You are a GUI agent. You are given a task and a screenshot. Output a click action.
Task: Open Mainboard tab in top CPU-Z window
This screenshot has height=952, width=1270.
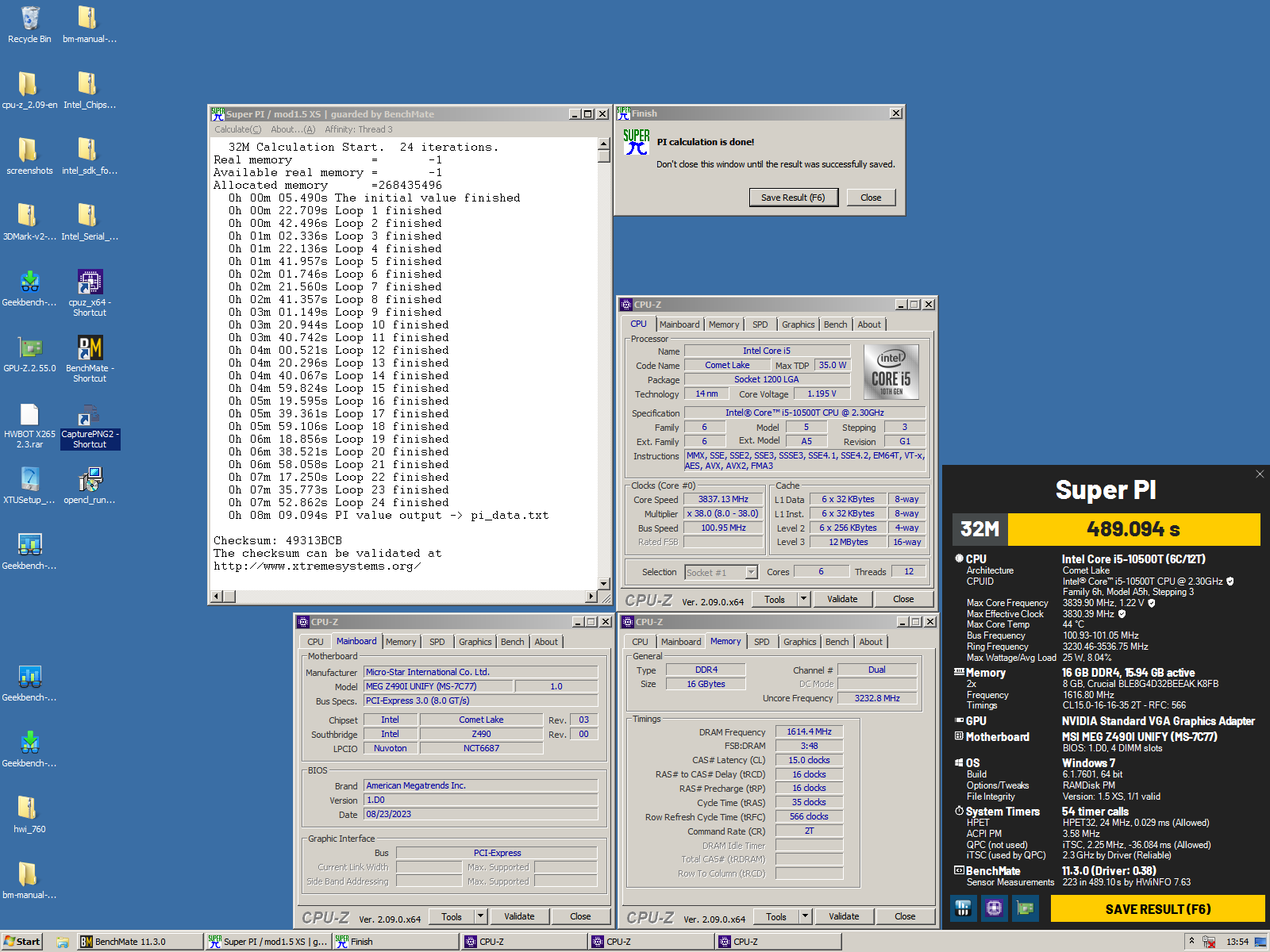[679, 324]
